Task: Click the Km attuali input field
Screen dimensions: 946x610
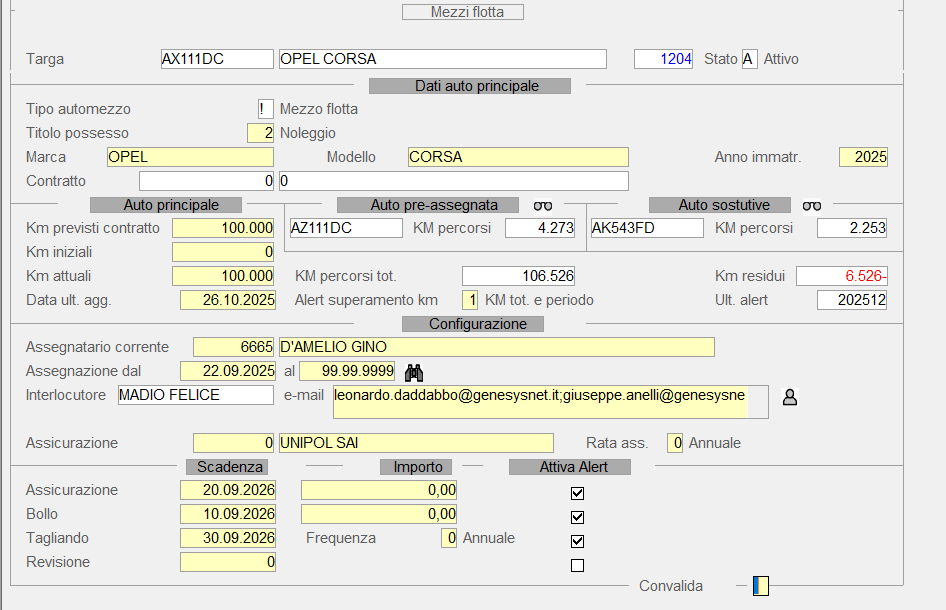Action: 224,276
